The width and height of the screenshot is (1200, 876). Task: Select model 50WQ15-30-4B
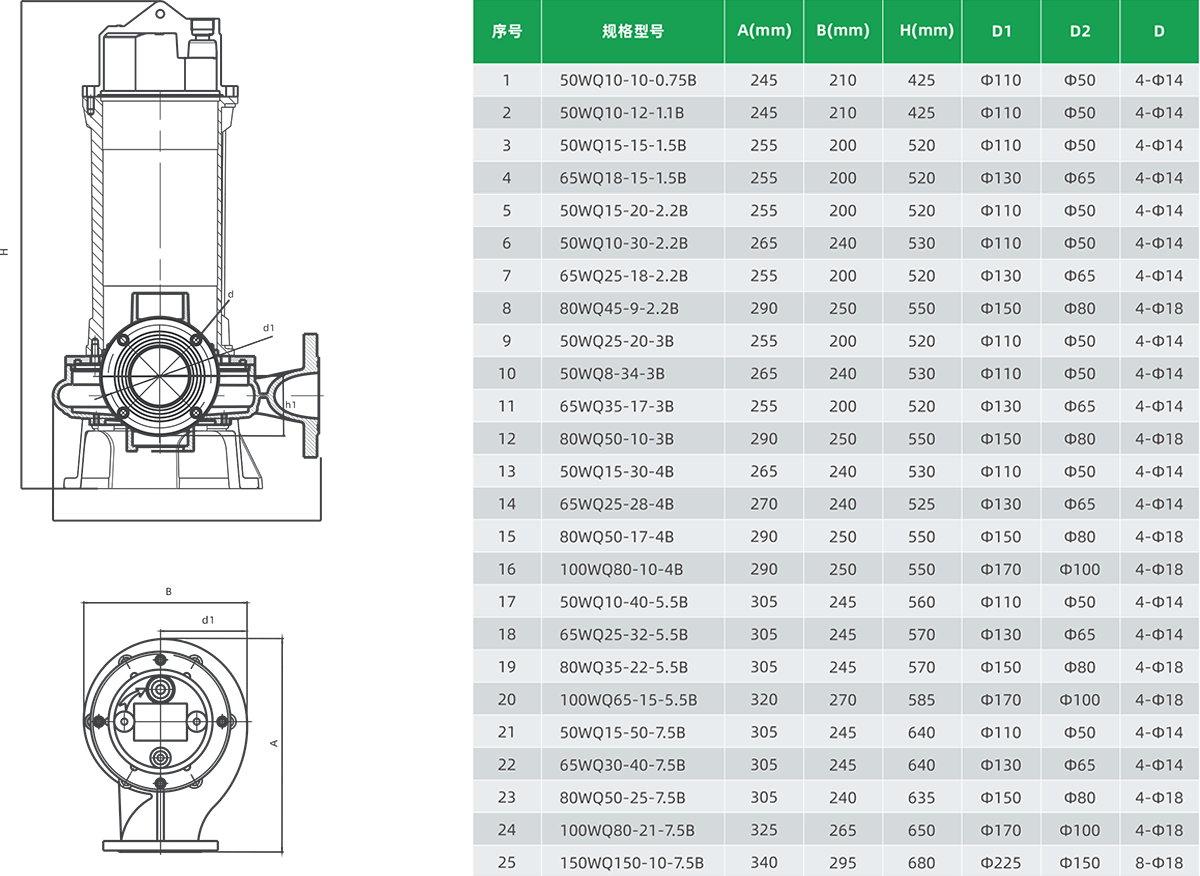[x=617, y=472]
